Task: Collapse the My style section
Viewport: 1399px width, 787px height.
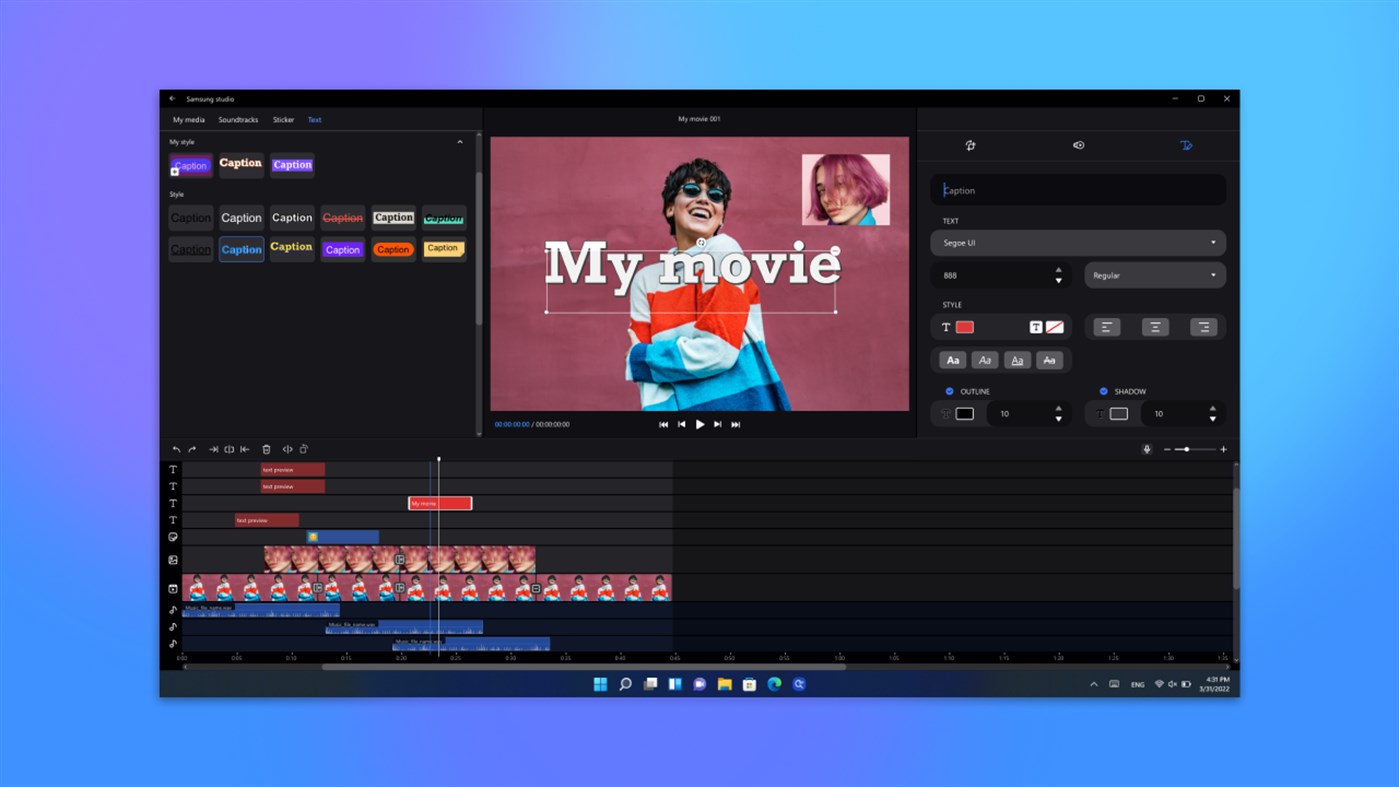Action: [460, 142]
